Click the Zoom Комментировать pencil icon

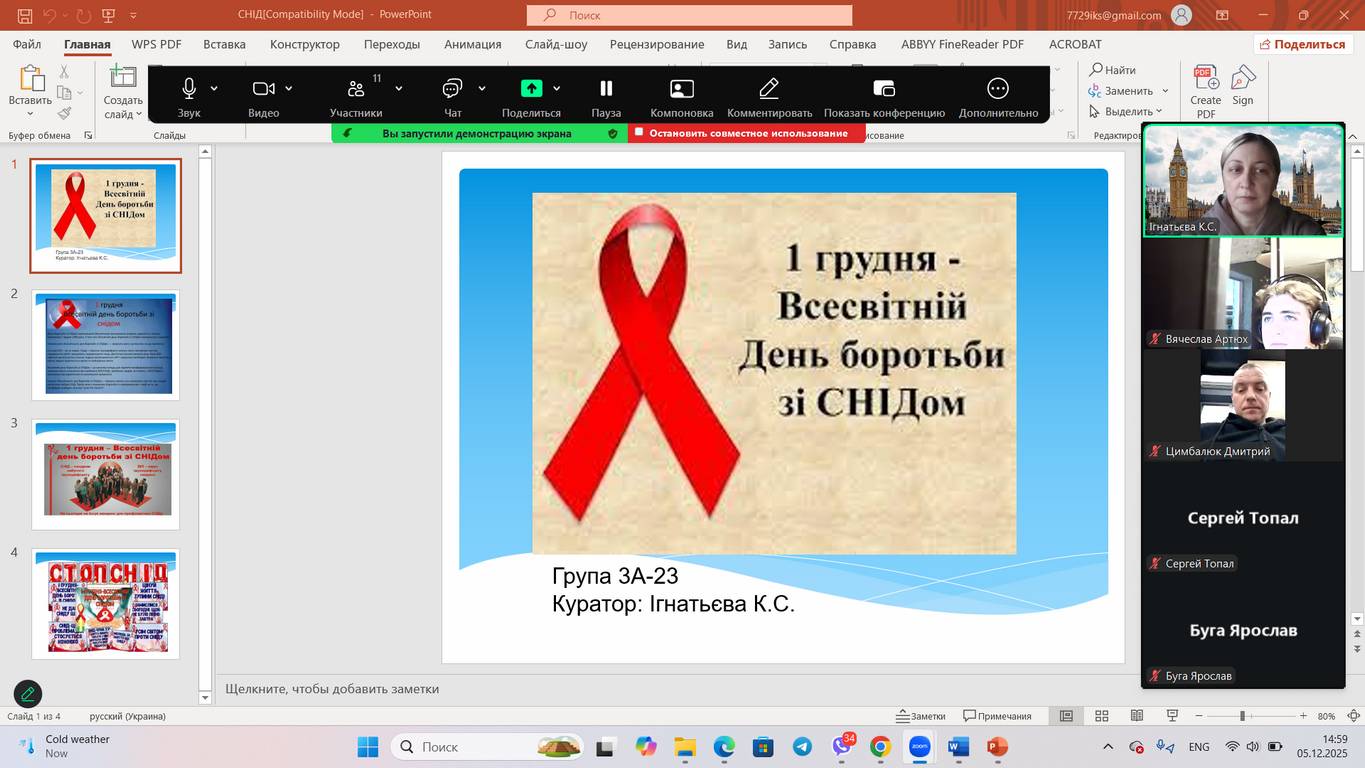tap(769, 89)
